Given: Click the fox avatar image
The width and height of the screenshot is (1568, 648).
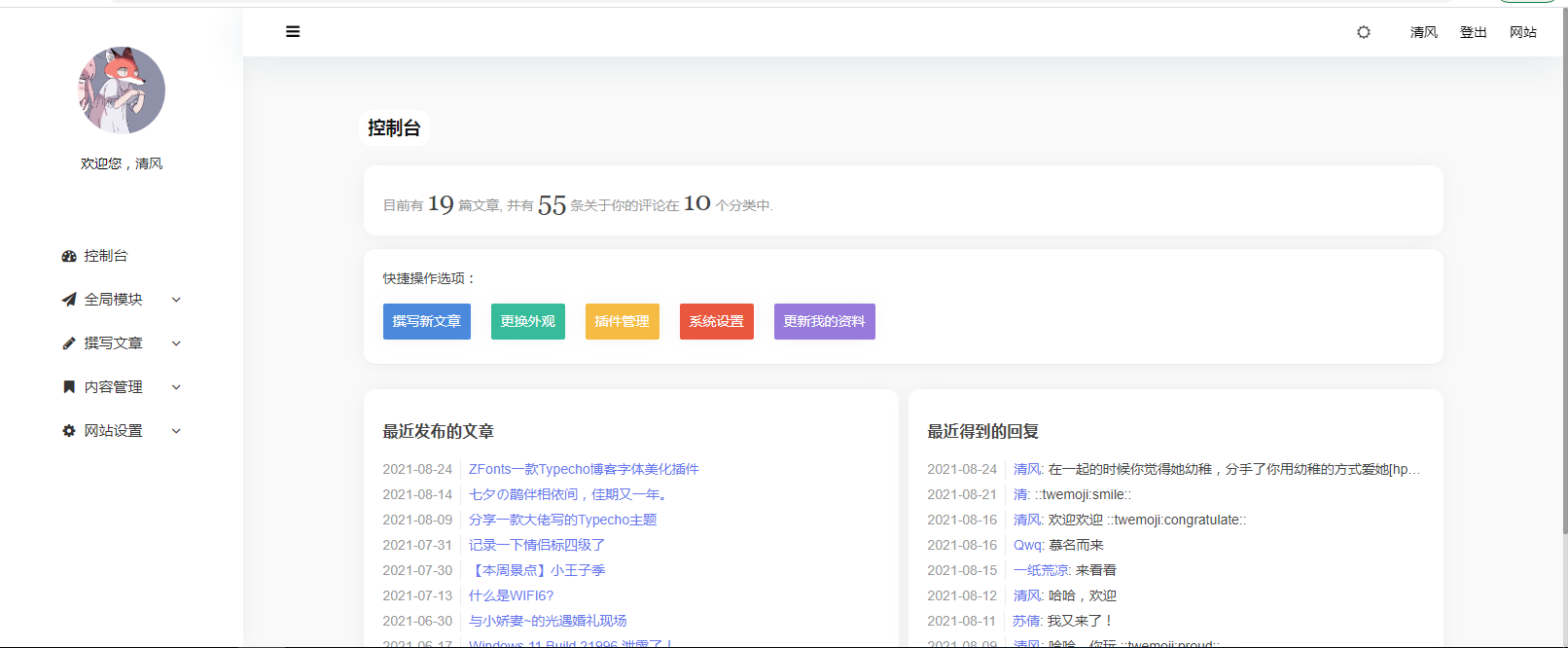Looking at the screenshot, I should coord(122,90).
